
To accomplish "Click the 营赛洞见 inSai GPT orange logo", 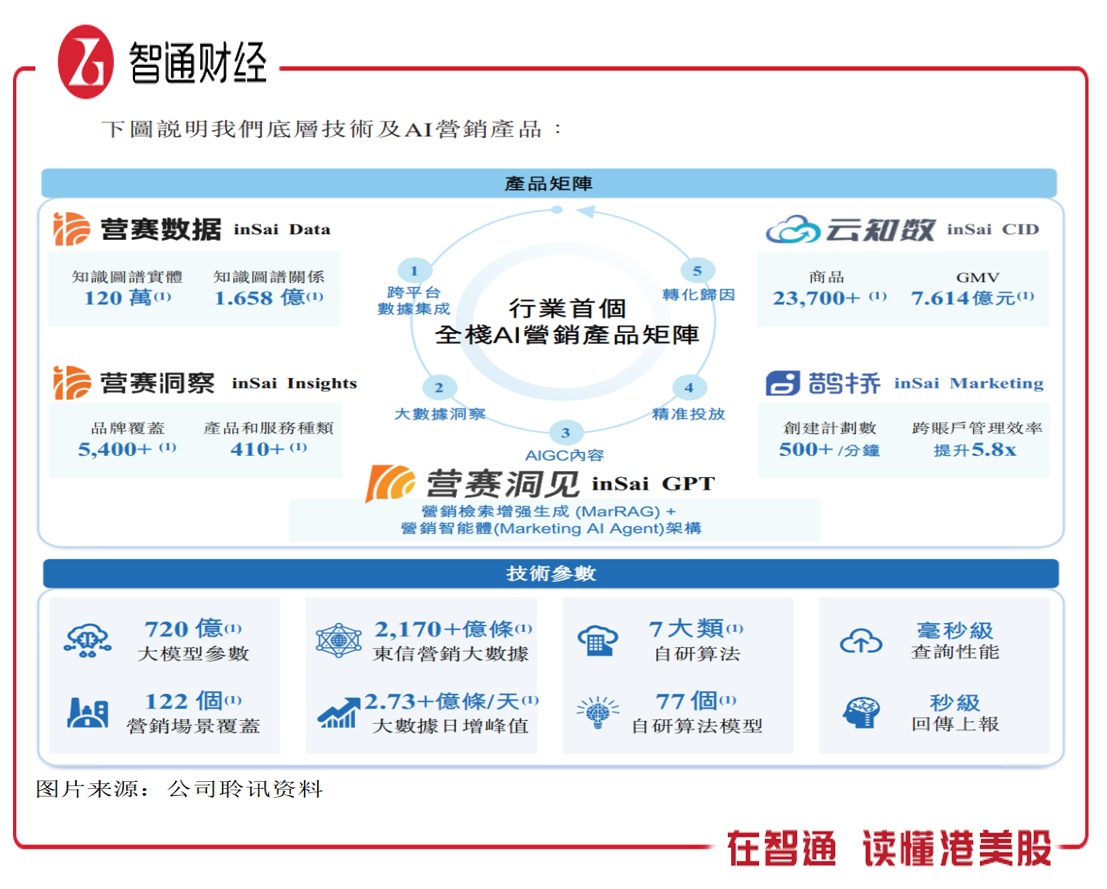I will (x=390, y=484).
